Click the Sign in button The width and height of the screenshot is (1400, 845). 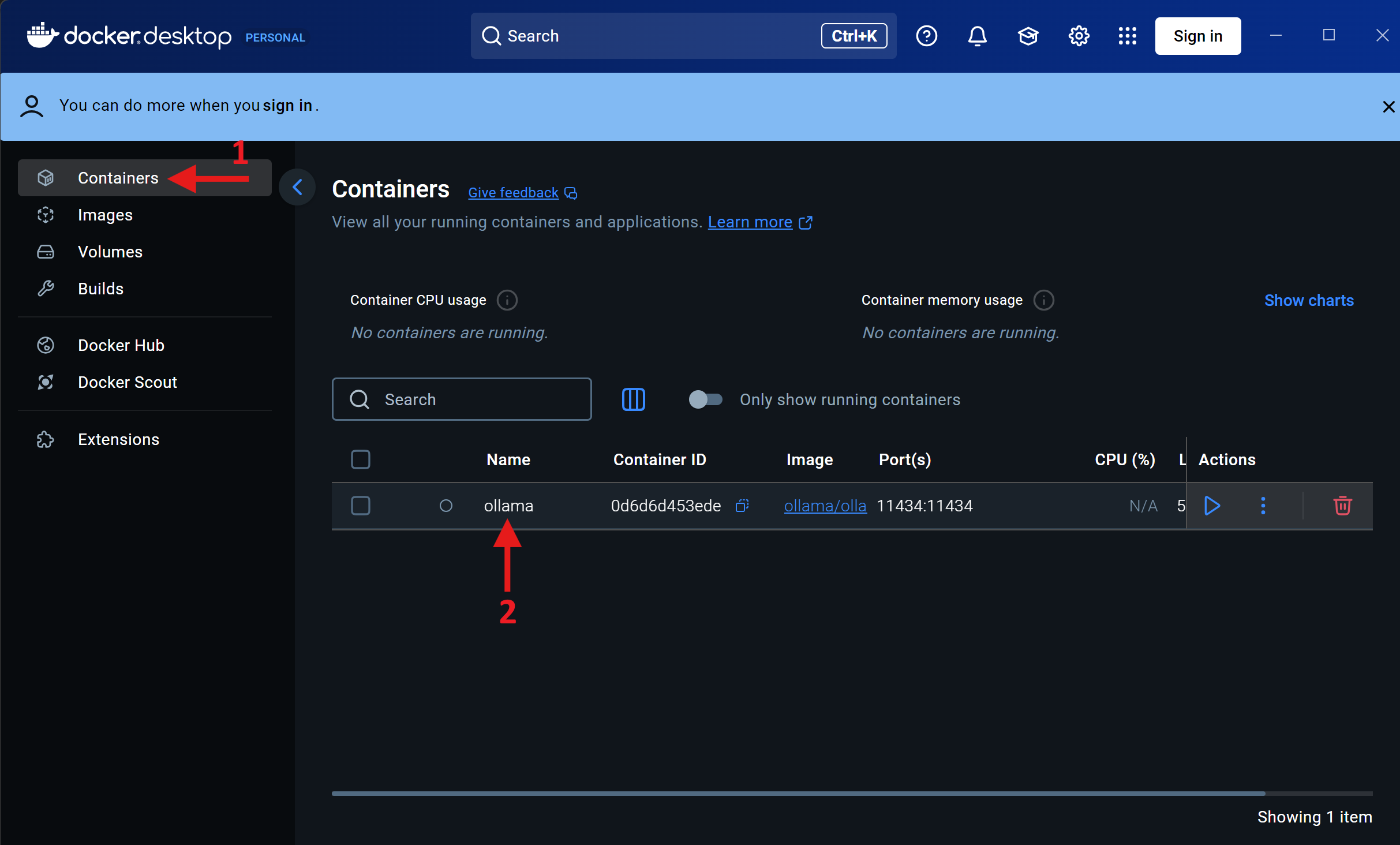[1197, 36]
